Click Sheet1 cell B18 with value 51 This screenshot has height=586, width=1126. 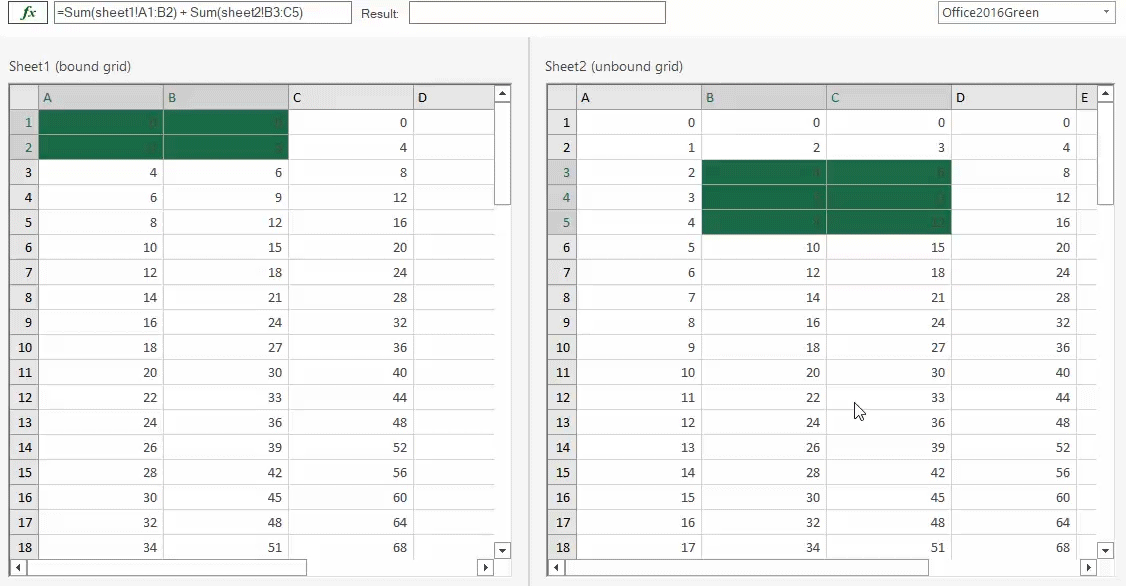click(225, 547)
